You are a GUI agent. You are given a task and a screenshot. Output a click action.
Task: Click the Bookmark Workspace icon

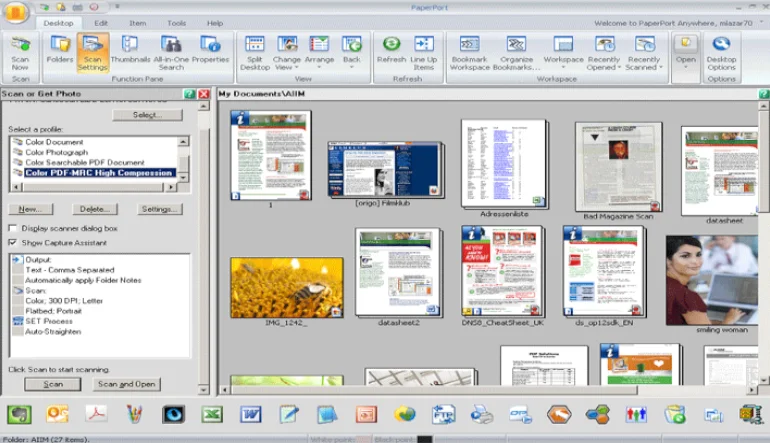pos(469,50)
